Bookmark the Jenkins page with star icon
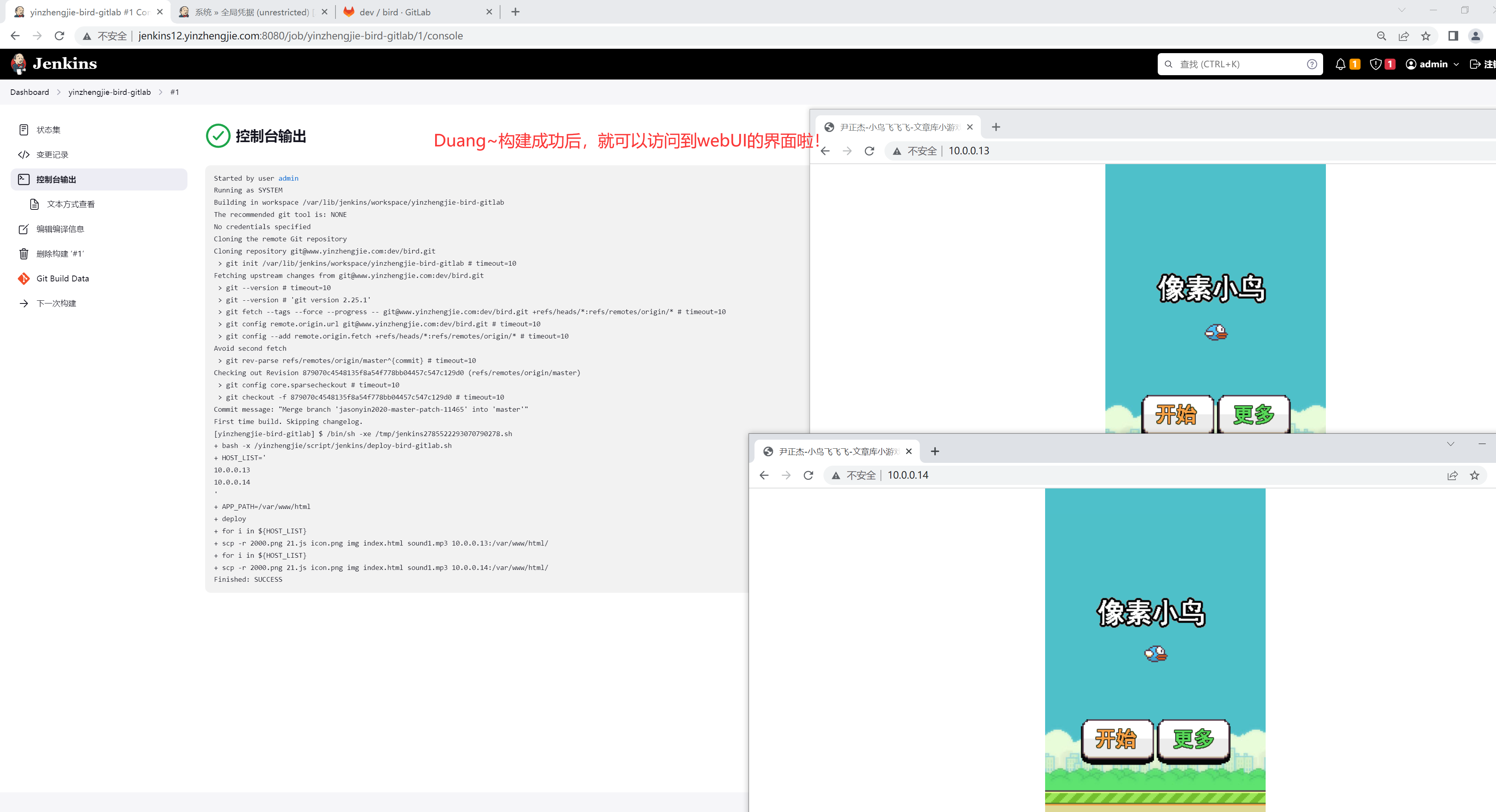1496x812 pixels. point(1426,36)
